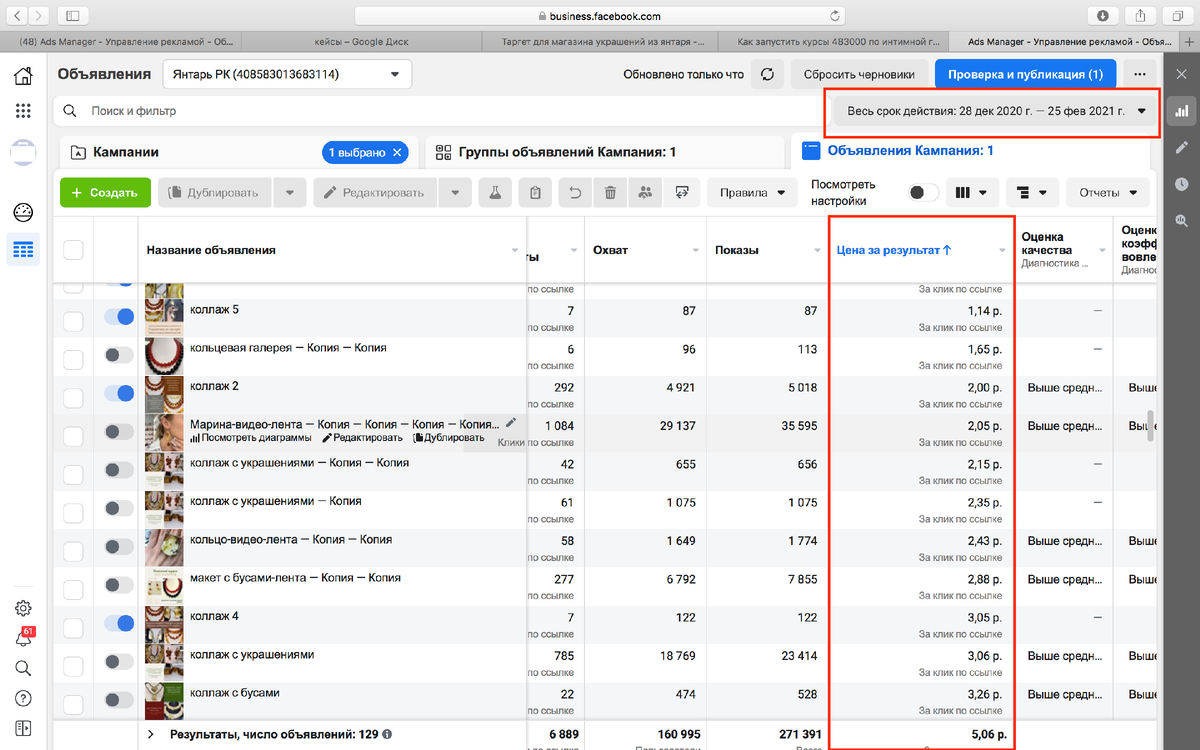The image size is (1200, 750).
Task: Open the Янтарь РК account dropdown
Action: coord(286,74)
